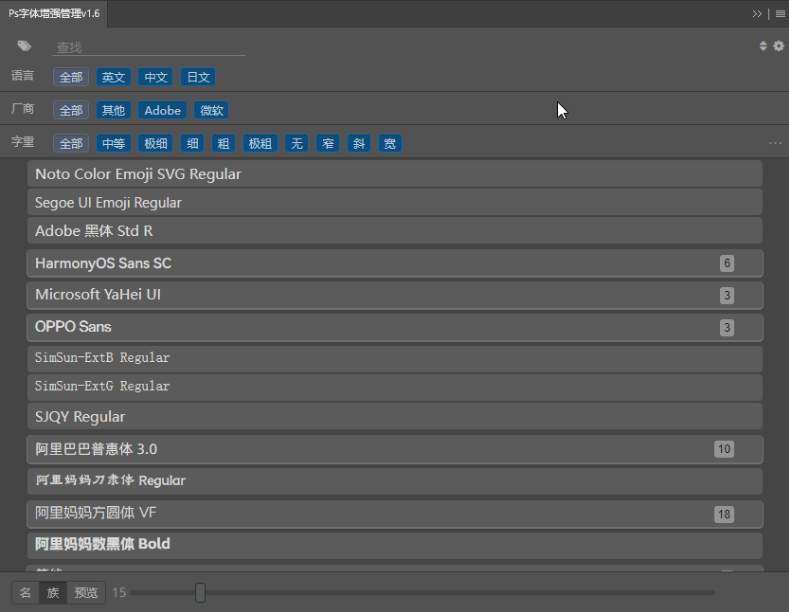Toggle the 英文 language filter
This screenshot has width=789, height=612.
coord(114,77)
